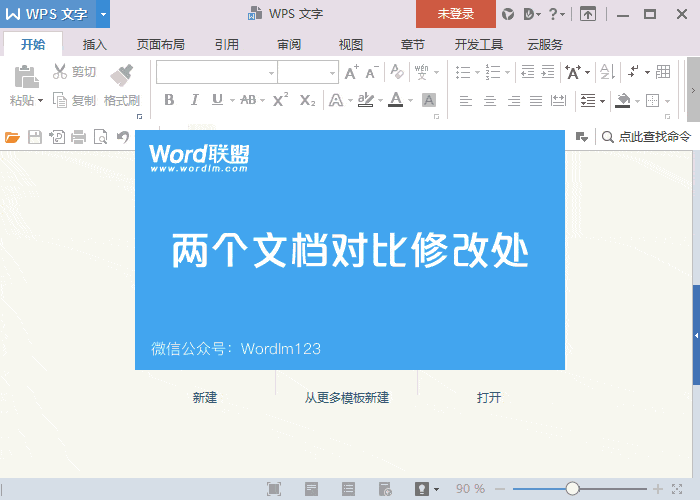Screen dimensions: 700x500
Task: Decrease font size with A- icon
Action: tap(372, 72)
